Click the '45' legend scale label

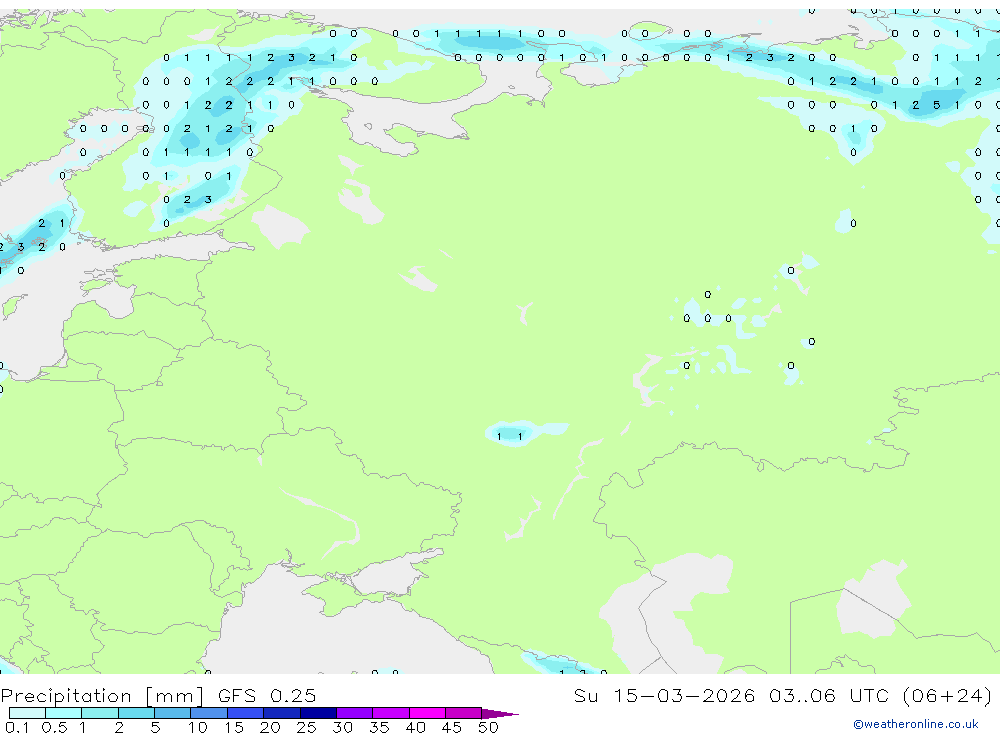[x=452, y=727]
